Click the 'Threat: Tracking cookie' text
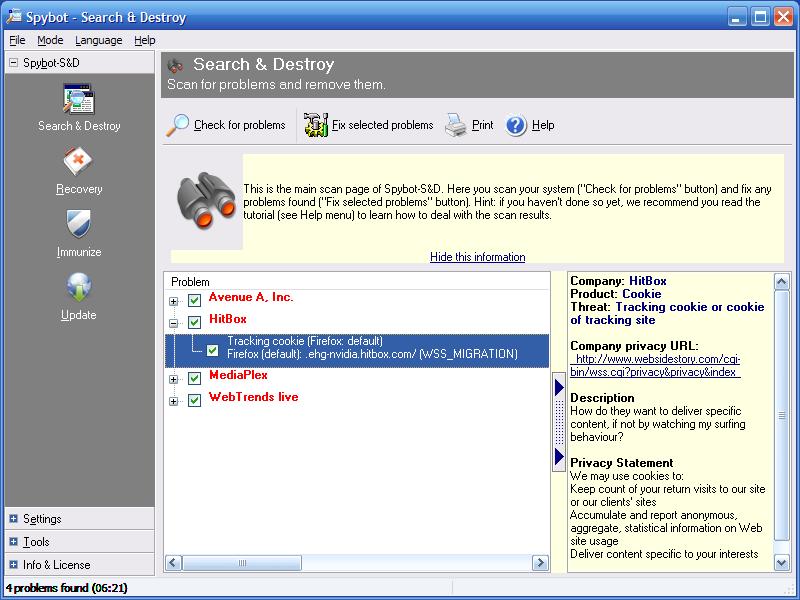Viewport: 800px width, 600px height. coord(667,313)
